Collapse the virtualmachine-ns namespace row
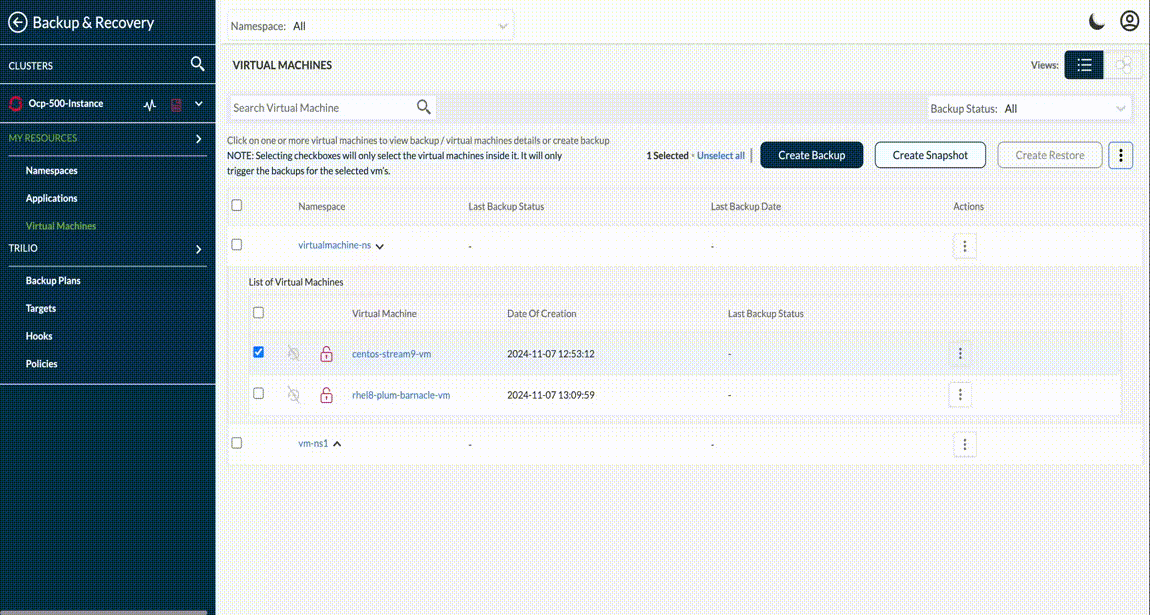This screenshot has width=1150, height=615. (x=380, y=246)
